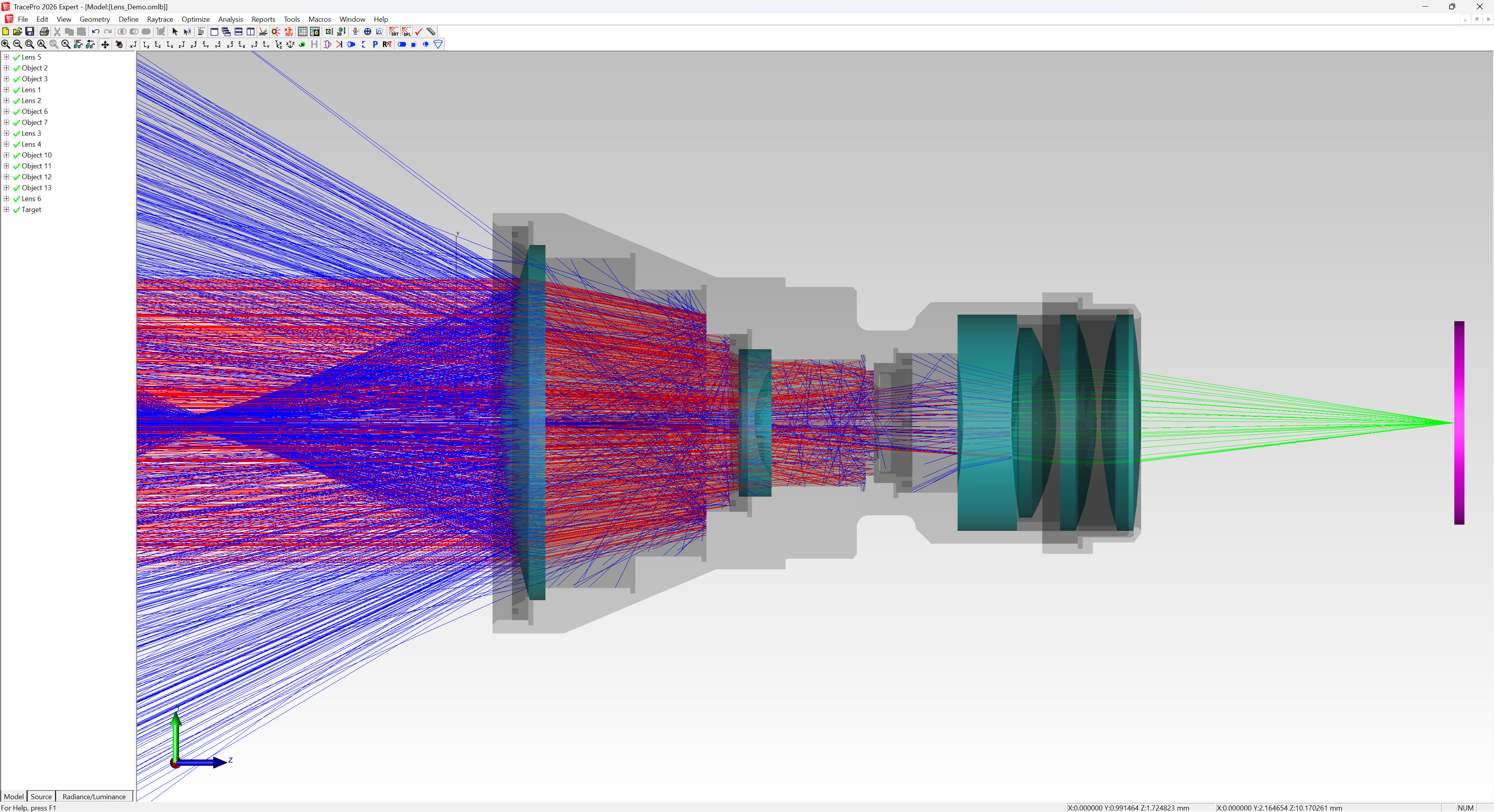Click the Undo arrow icon
Image resolution: width=1494 pixels, height=812 pixels.
96,32
